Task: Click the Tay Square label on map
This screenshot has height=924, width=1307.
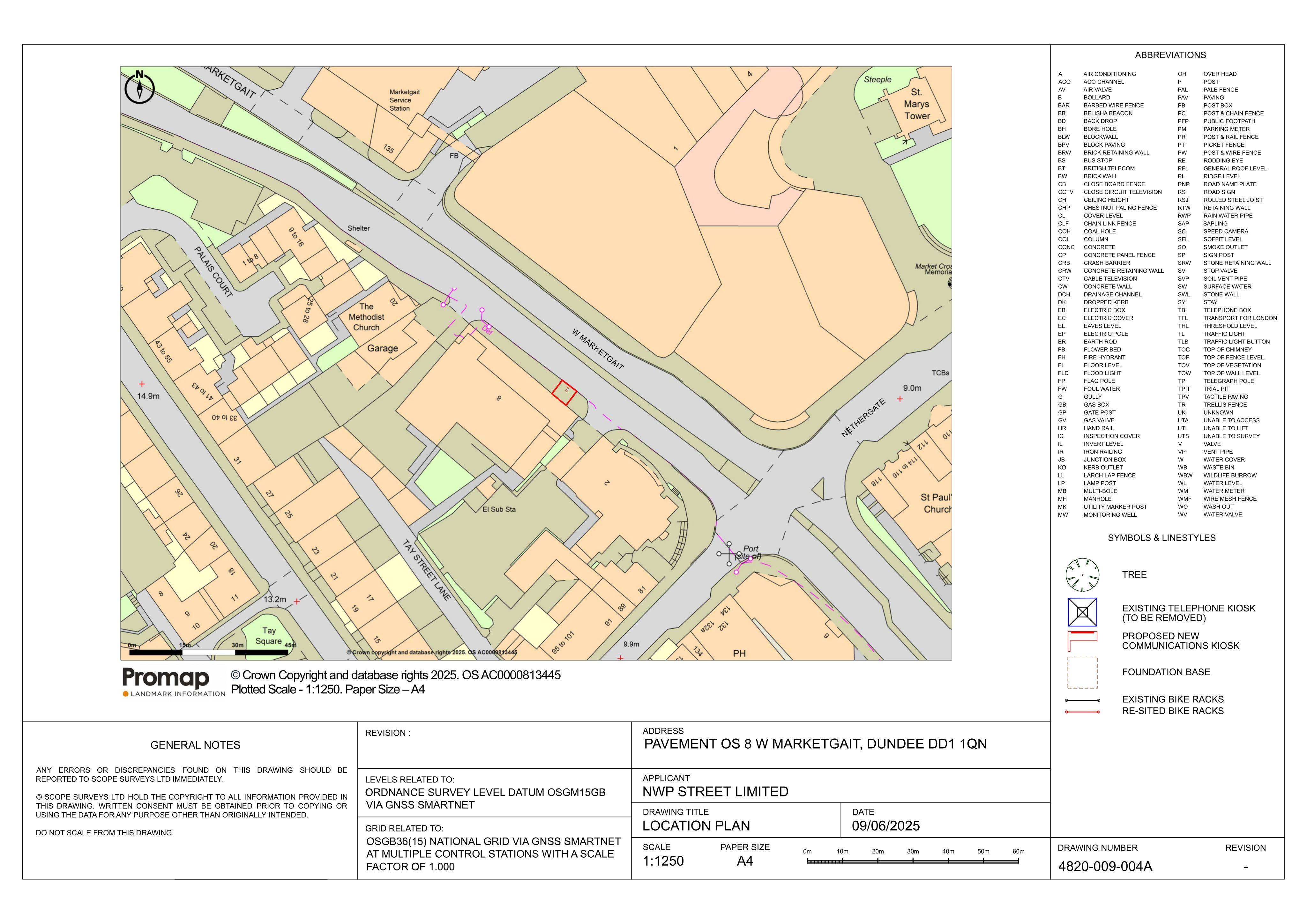Action: (x=269, y=636)
